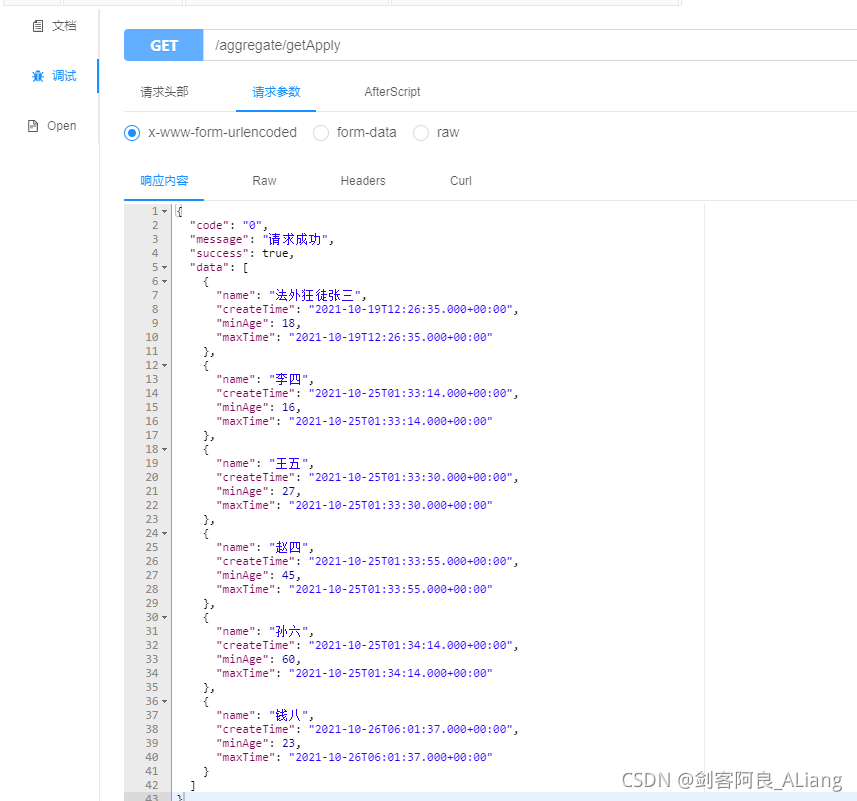
Task: Click the GET method button
Action: pos(163,45)
